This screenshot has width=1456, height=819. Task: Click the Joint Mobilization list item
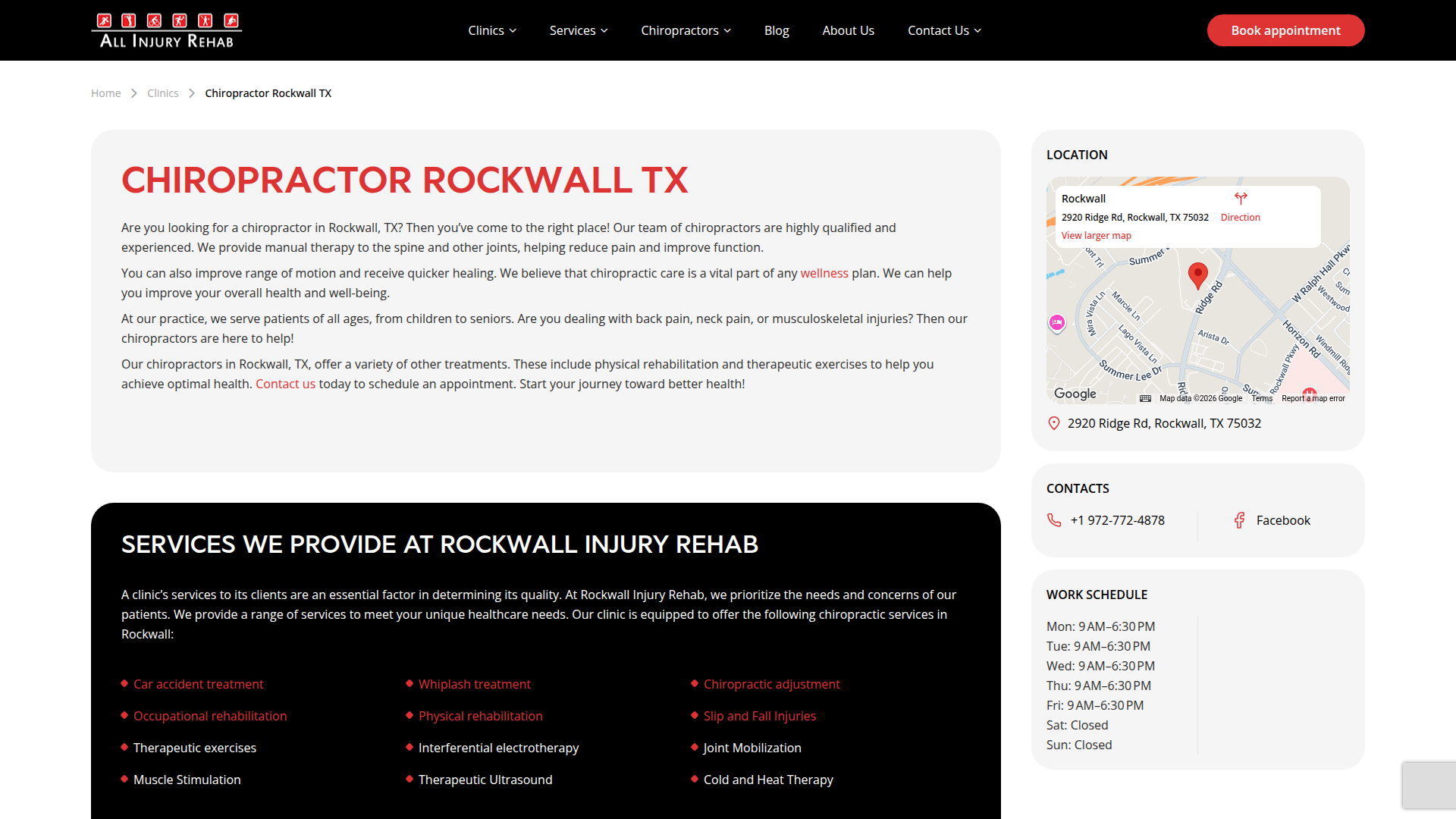(x=752, y=748)
